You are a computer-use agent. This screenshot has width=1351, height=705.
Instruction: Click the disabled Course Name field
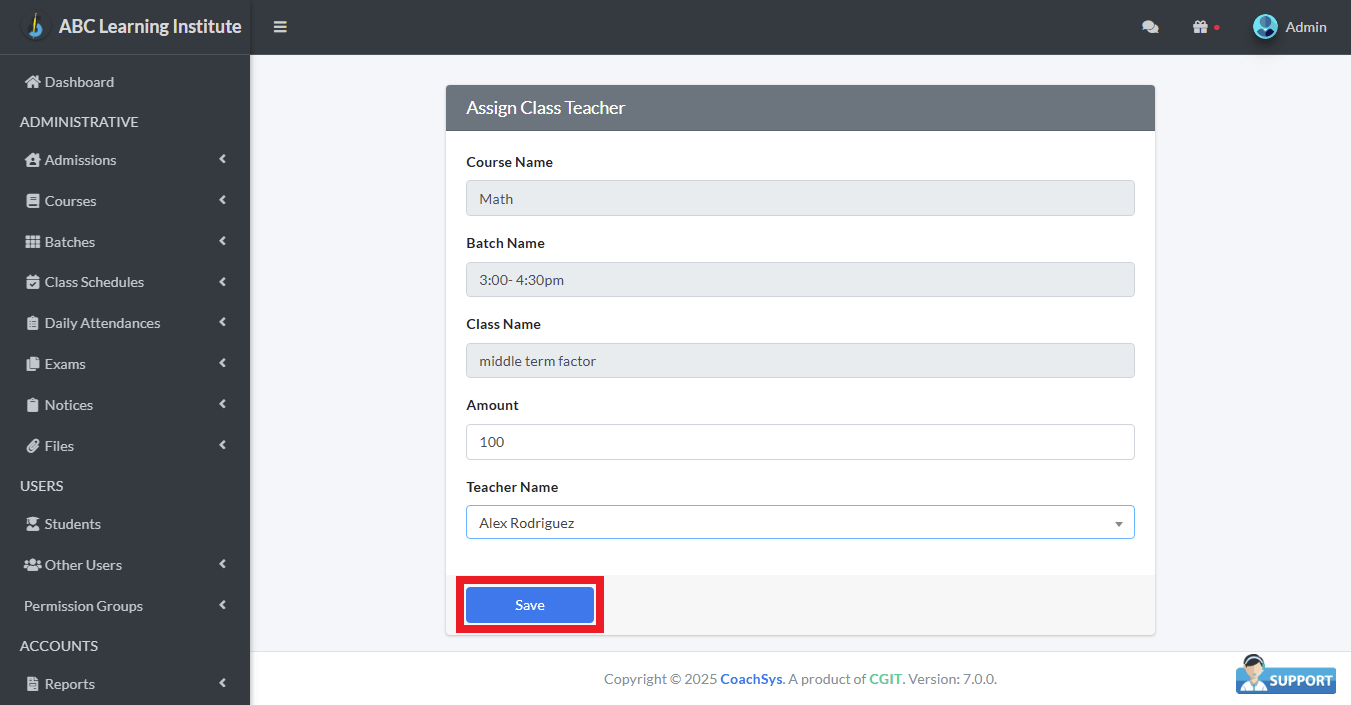point(800,198)
